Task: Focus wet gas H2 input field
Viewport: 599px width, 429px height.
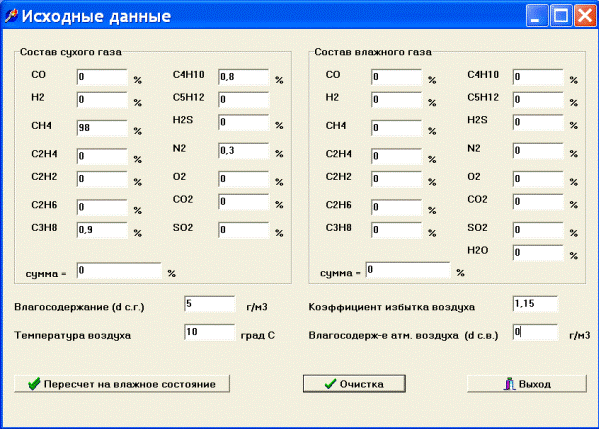Action: [x=397, y=100]
